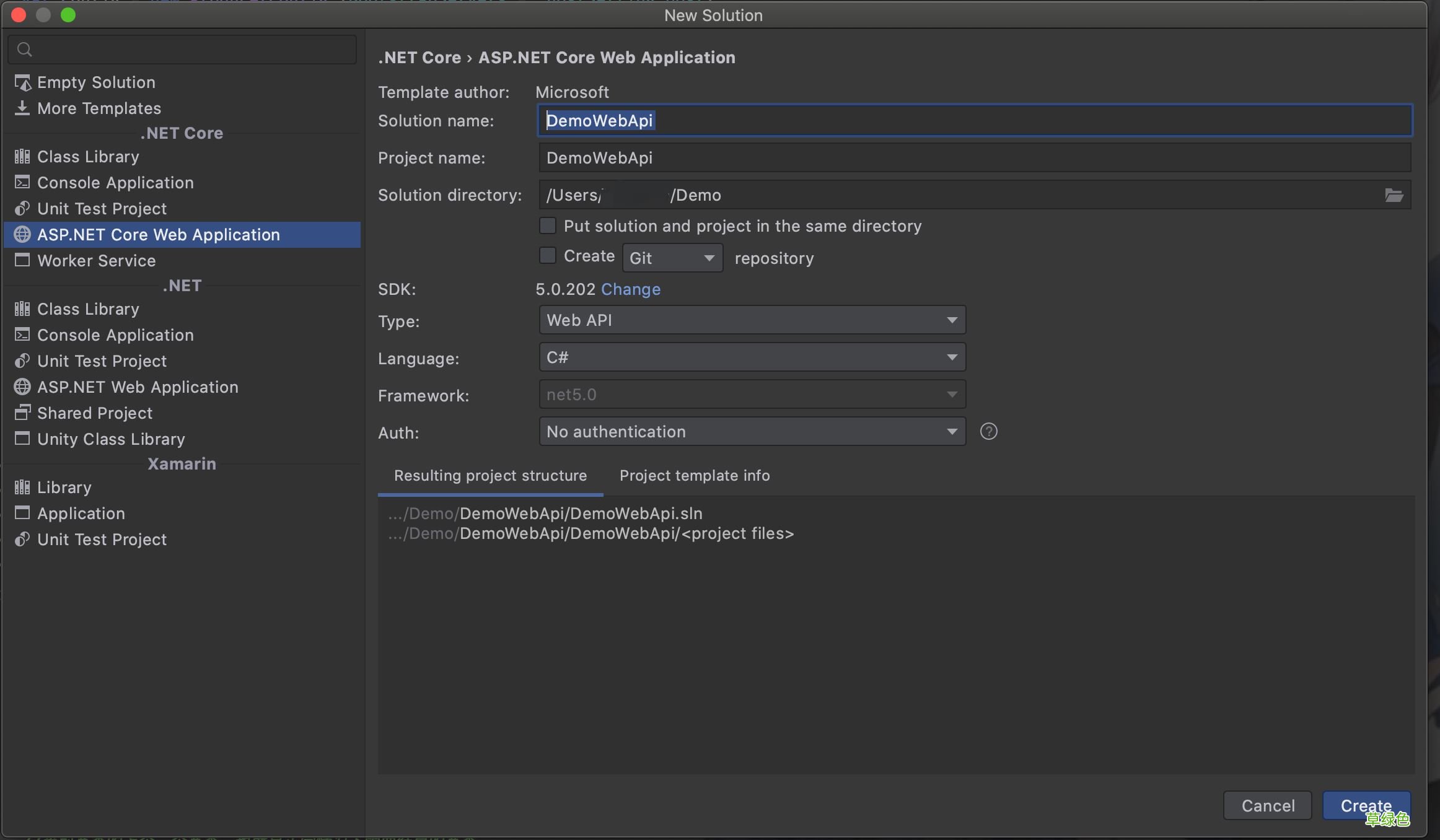This screenshot has height=840, width=1440.
Task: Select ASP.NET Web Application under .NET
Action: pyautogui.click(x=182, y=387)
